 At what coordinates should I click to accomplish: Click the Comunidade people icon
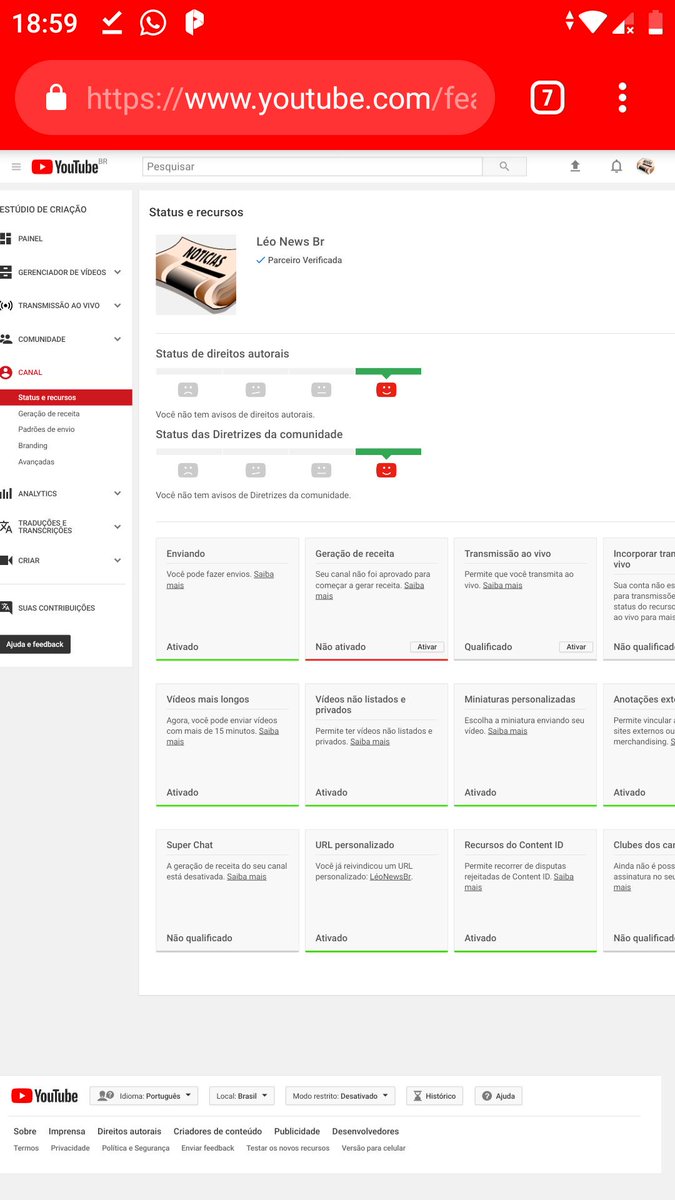6,339
